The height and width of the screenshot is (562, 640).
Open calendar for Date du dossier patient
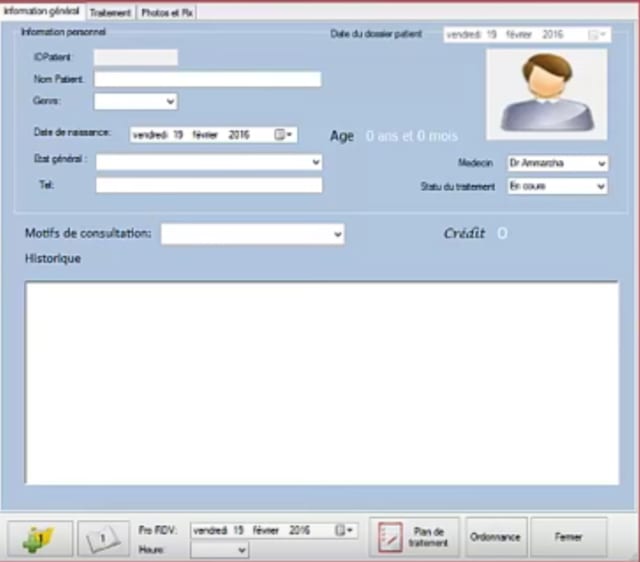click(x=597, y=34)
